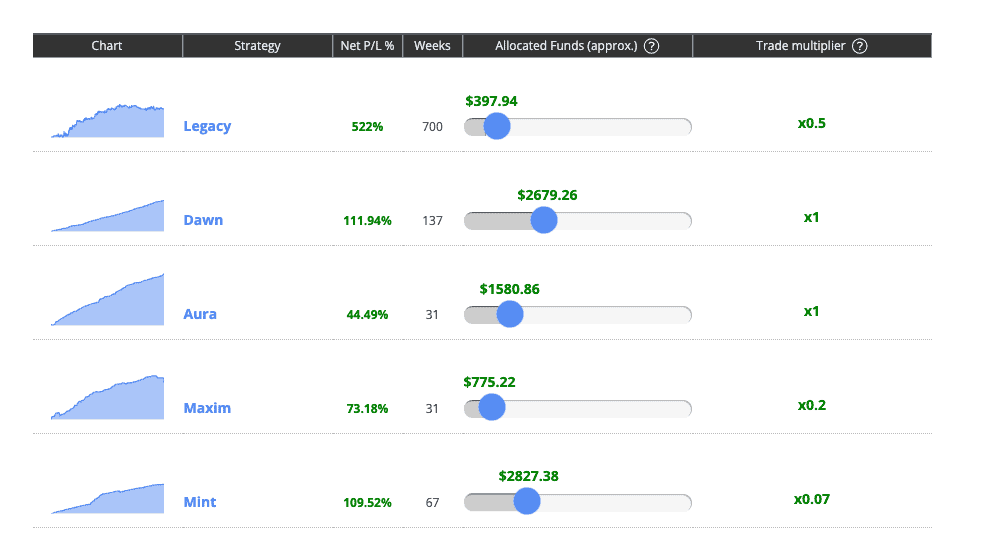Click the Dawn performance chart thumbnail
This screenshot has width=982, height=541.
108,216
